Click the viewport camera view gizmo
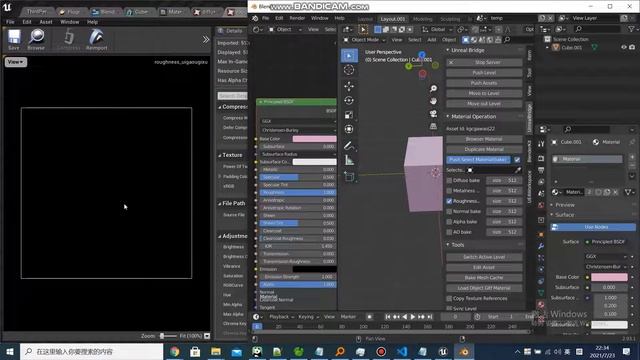640x360 pixels. coord(433,113)
